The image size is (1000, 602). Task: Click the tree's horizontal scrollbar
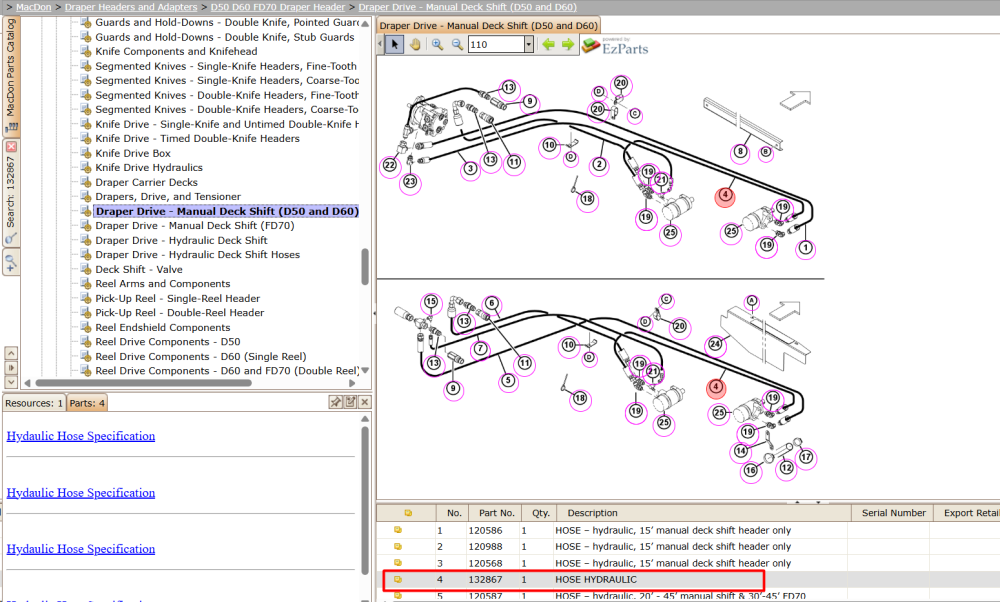pyautogui.click(x=143, y=383)
